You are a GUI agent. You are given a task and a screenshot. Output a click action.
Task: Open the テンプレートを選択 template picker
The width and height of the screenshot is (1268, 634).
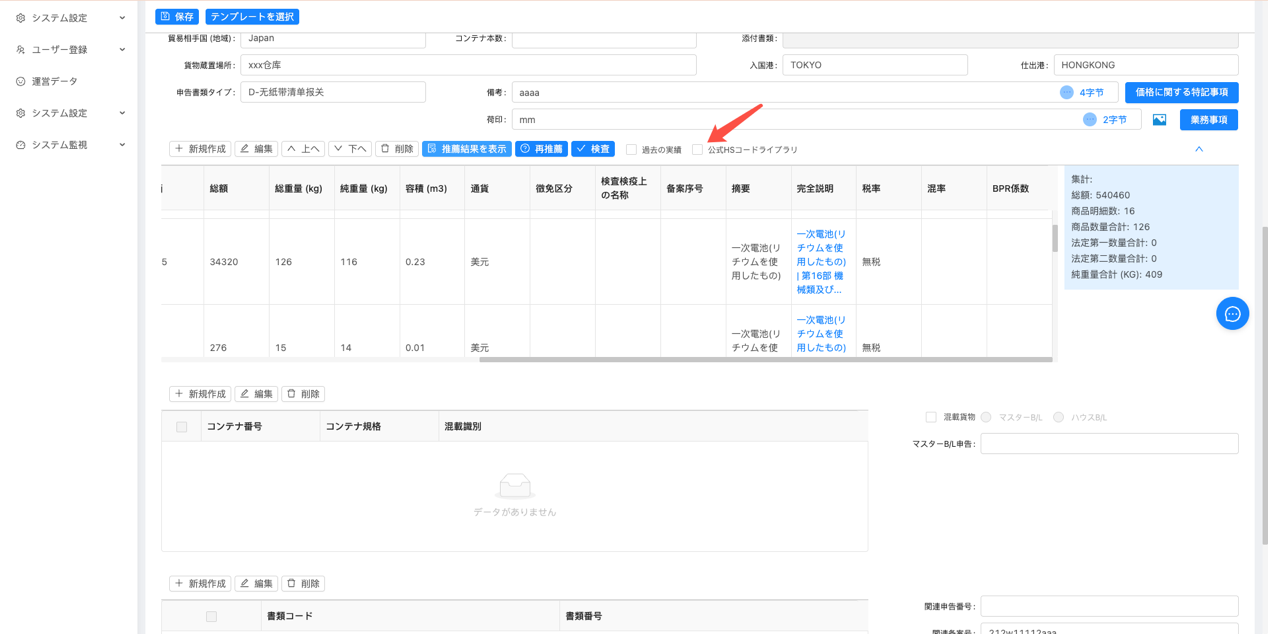[x=252, y=17]
